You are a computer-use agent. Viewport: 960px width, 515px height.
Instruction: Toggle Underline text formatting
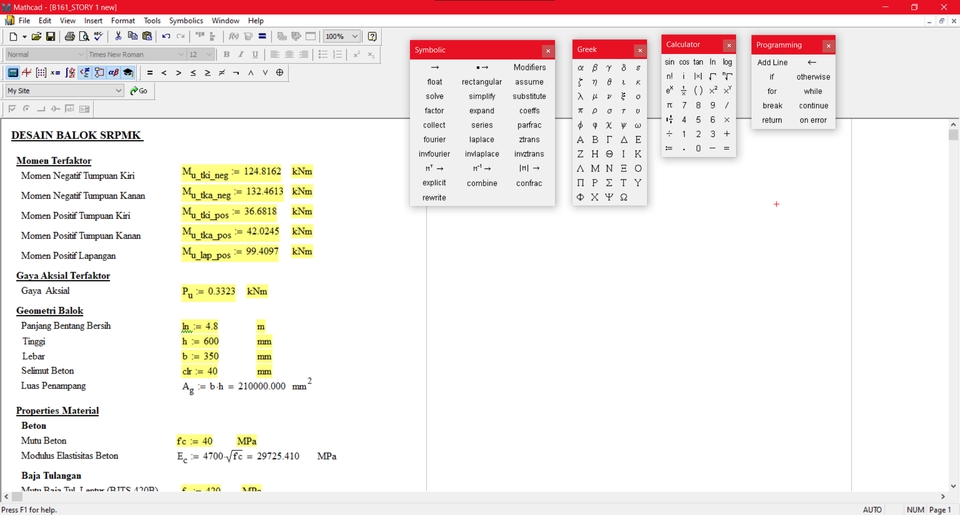(255, 55)
